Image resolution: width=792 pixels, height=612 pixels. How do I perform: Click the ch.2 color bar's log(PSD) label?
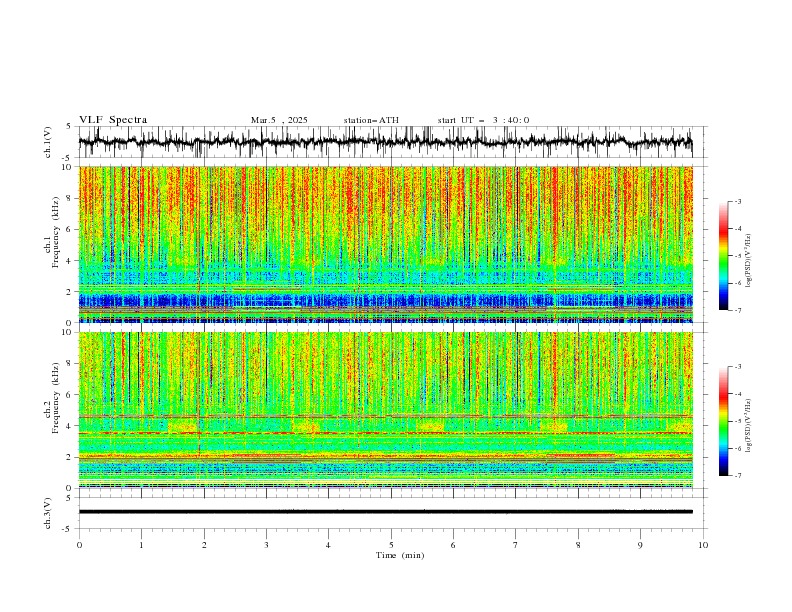coord(749,425)
